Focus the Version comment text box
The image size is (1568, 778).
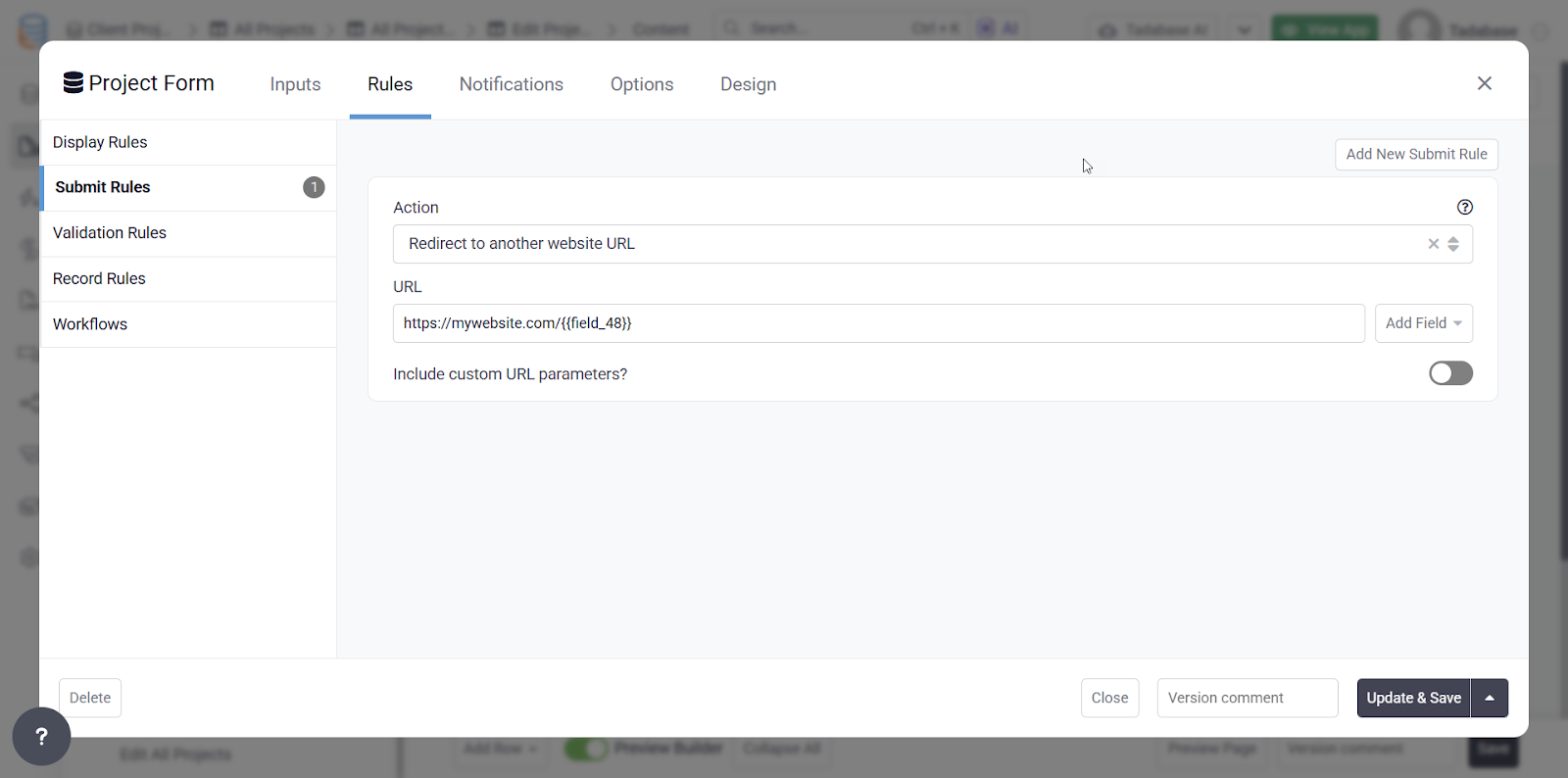[1247, 698]
